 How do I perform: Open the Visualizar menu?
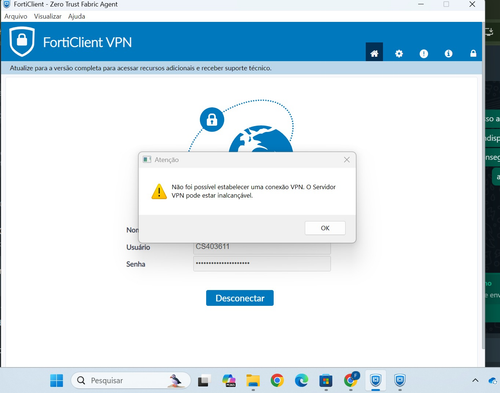(x=48, y=16)
